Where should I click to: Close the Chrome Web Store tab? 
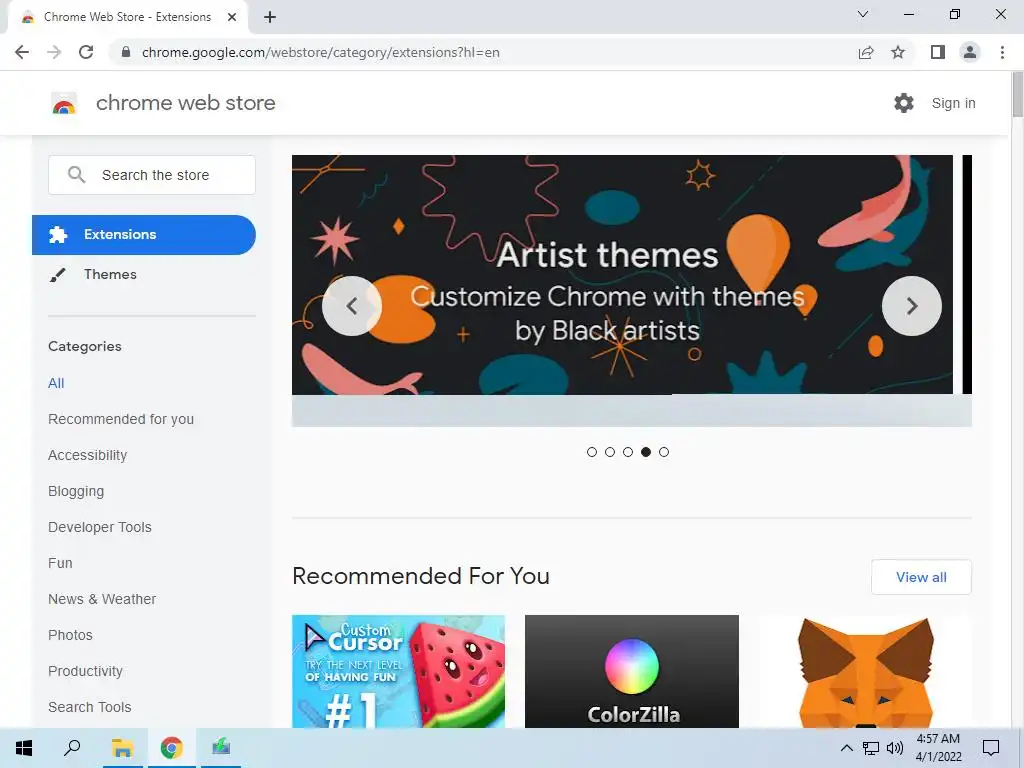click(232, 18)
